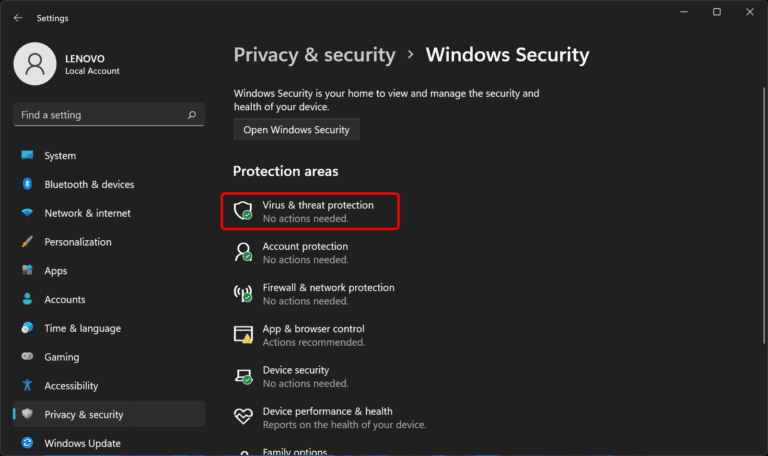Image resolution: width=768 pixels, height=456 pixels.
Task: Click the Open Windows Security button
Action: [296, 130]
